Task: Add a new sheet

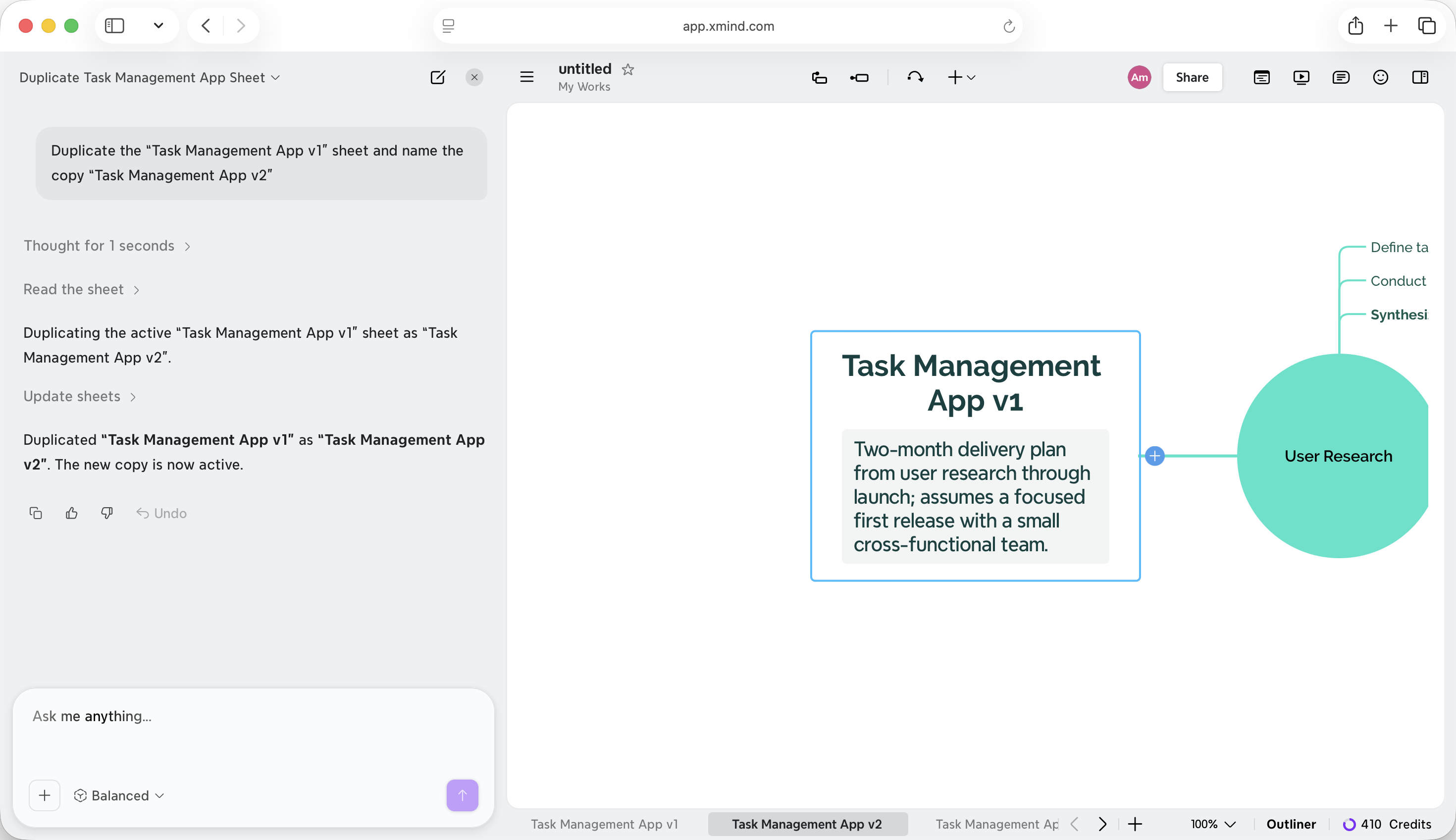Action: click(x=1135, y=824)
